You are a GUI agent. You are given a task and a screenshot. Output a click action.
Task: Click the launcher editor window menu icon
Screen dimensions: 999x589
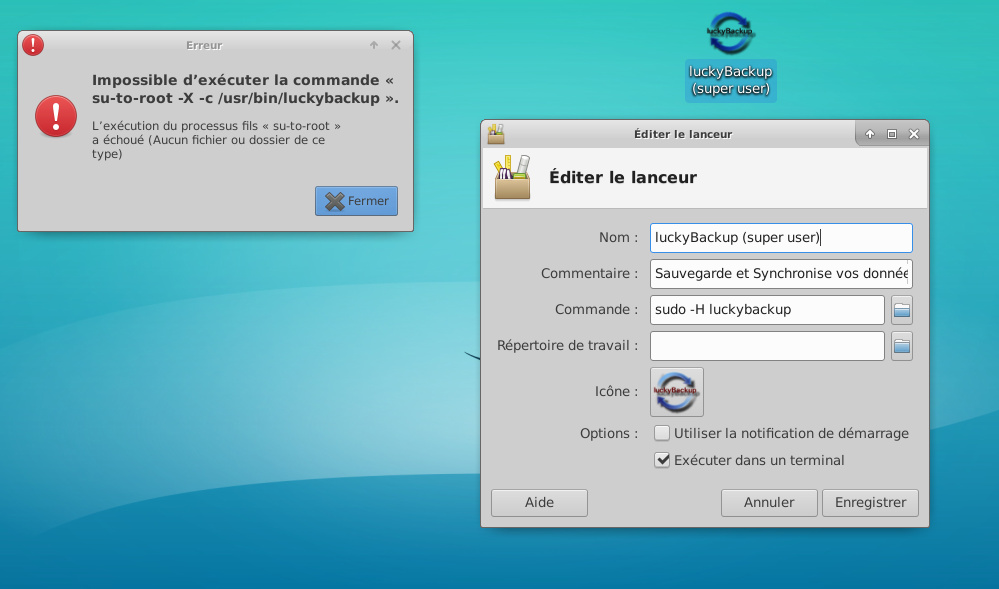click(496, 134)
